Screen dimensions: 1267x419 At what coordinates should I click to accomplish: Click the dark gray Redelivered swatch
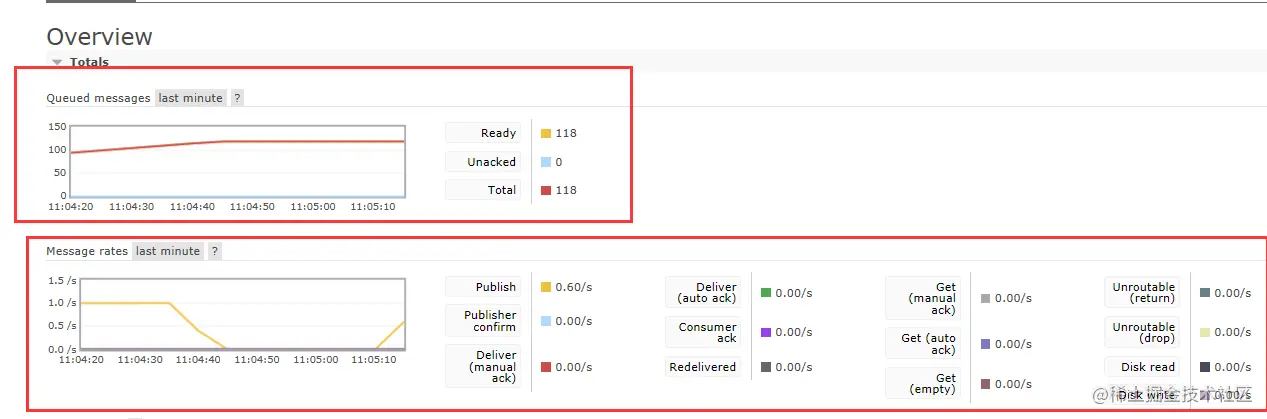pyautogui.click(x=766, y=367)
